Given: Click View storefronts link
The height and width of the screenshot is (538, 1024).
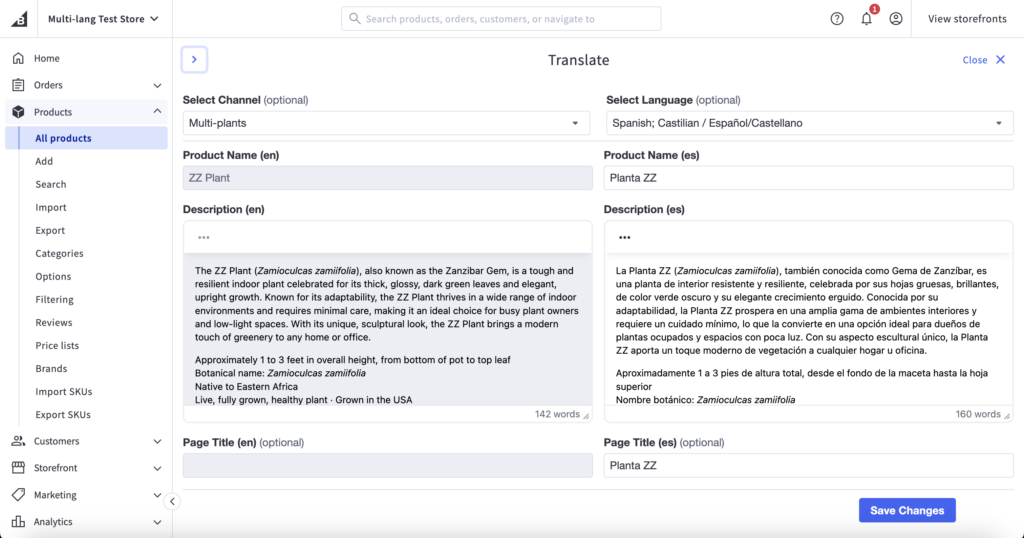Looking at the screenshot, I should click(x=967, y=19).
